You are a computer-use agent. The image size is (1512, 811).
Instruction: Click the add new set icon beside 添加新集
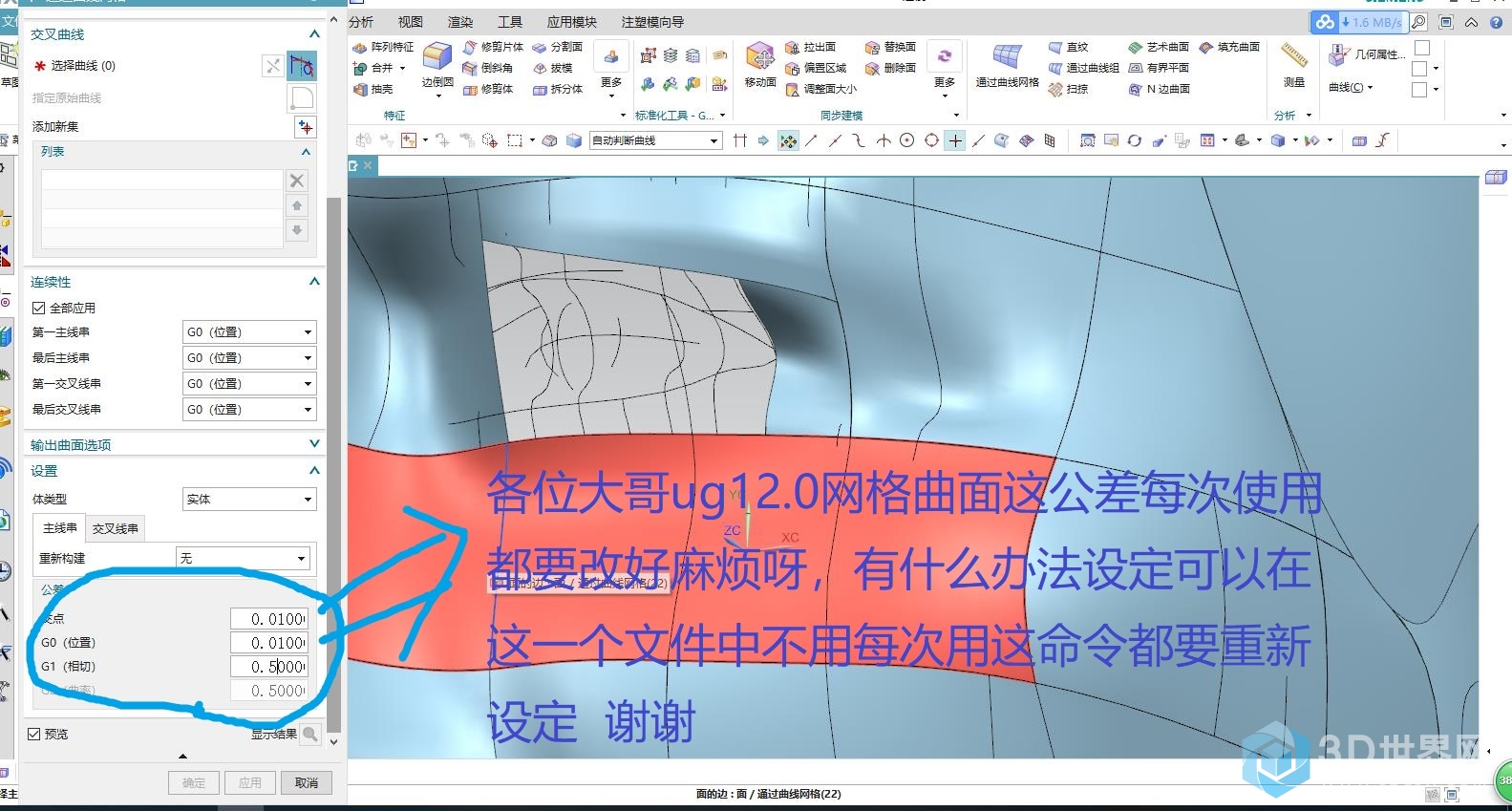pyautogui.click(x=305, y=127)
